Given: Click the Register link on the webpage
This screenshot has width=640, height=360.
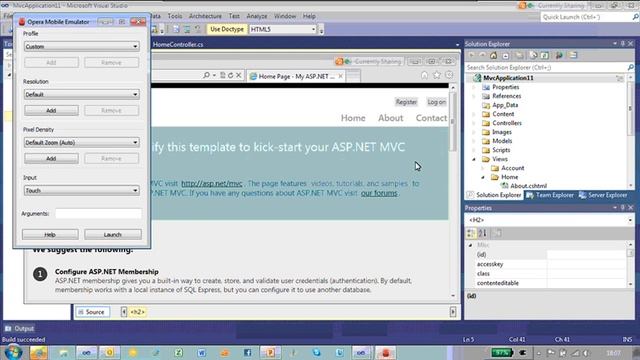Looking at the screenshot, I should 406,102.
